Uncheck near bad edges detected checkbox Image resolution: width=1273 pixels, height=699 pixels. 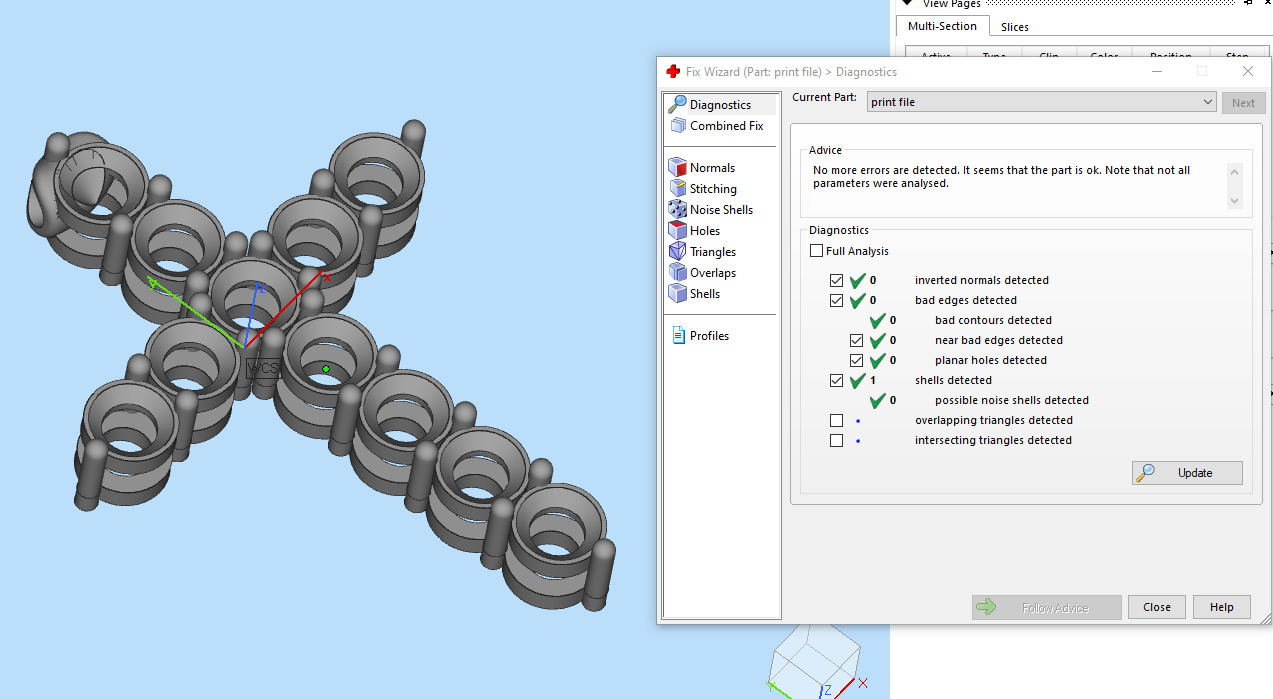click(857, 340)
